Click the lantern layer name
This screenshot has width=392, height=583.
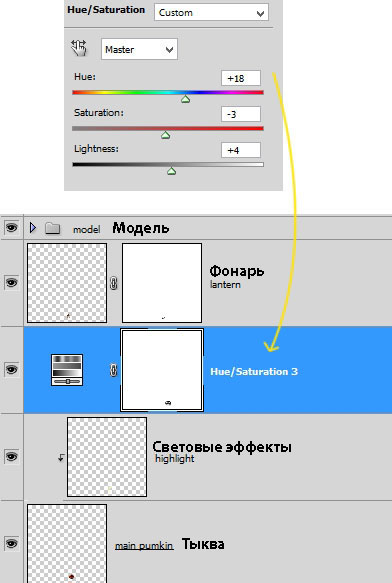(225, 285)
